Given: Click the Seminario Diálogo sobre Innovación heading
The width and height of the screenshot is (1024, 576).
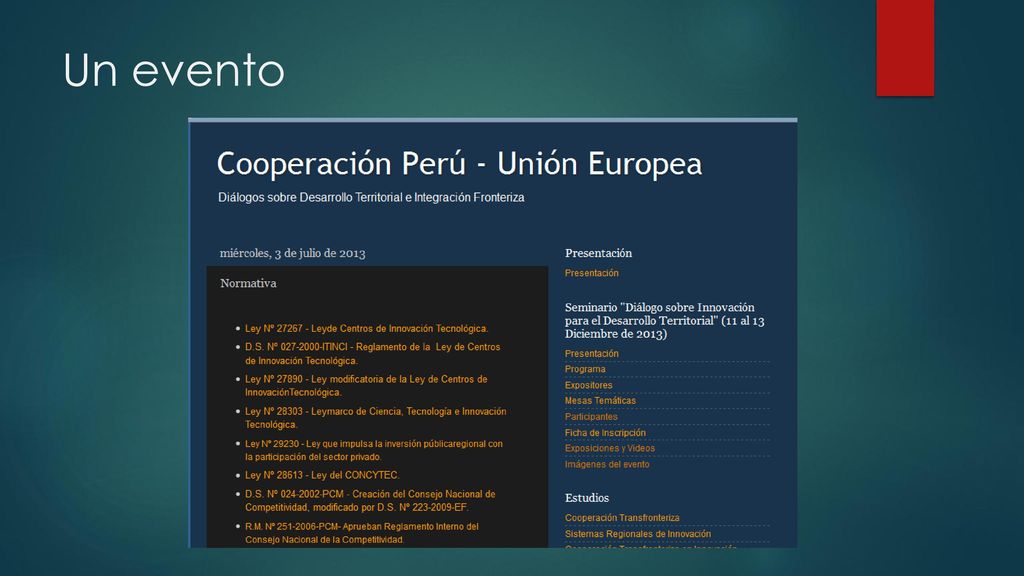Looking at the screenshot, I should pos(665,321).
